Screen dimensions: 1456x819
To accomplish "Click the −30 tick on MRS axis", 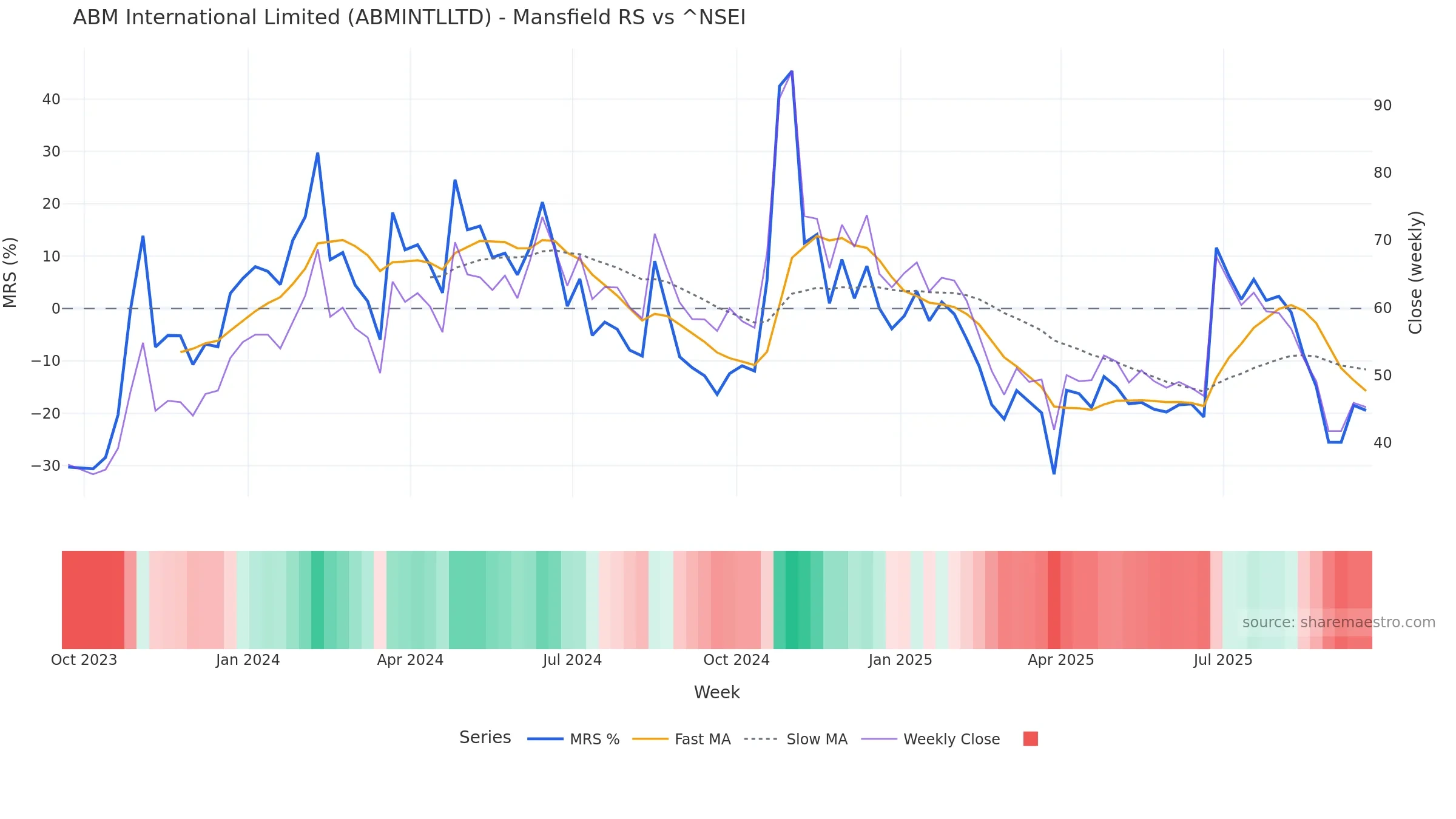I will click(x=45, y=466).
